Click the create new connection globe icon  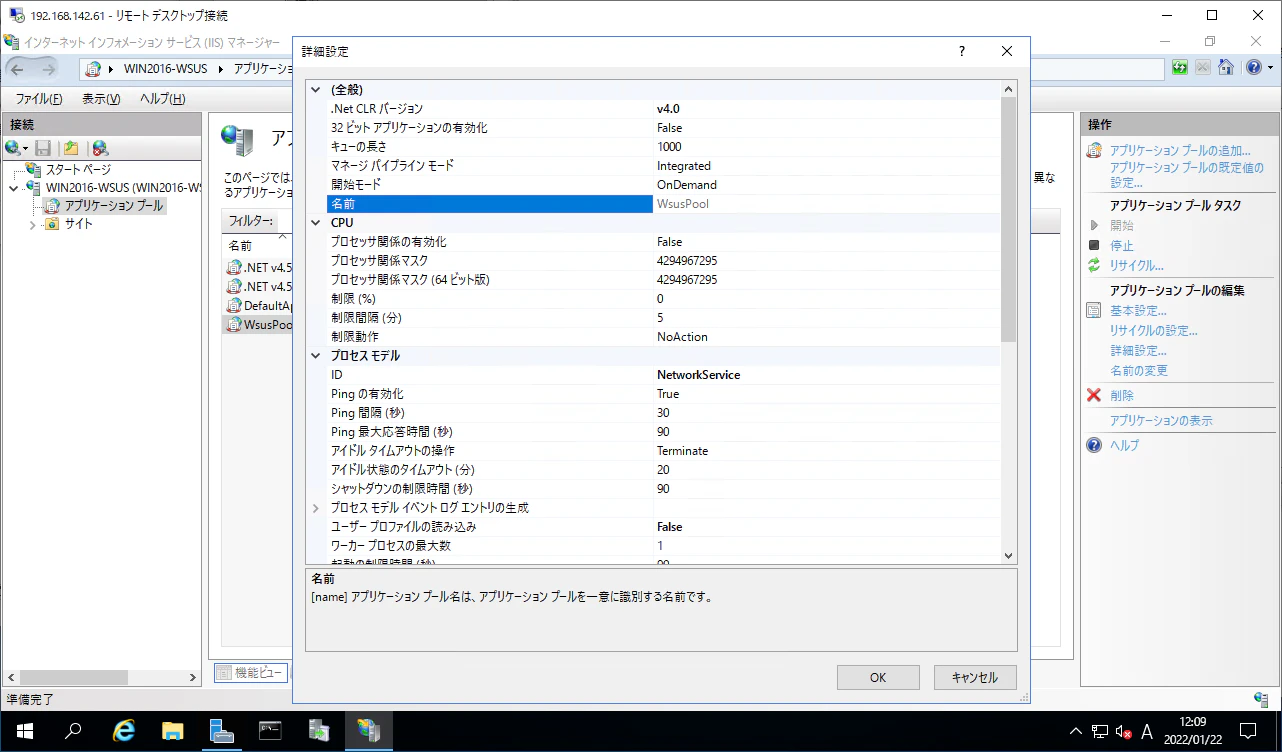13,148
